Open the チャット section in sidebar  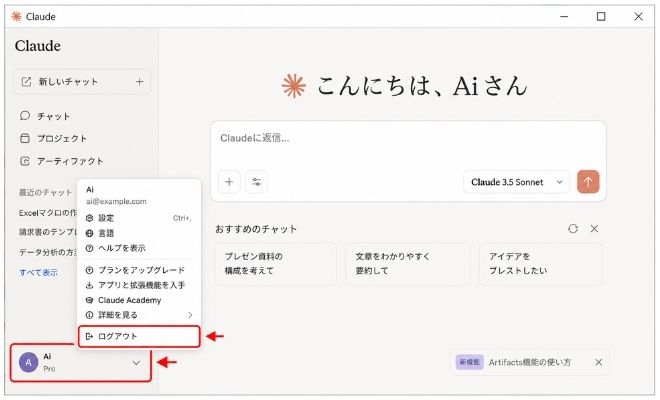pos(53,116)
